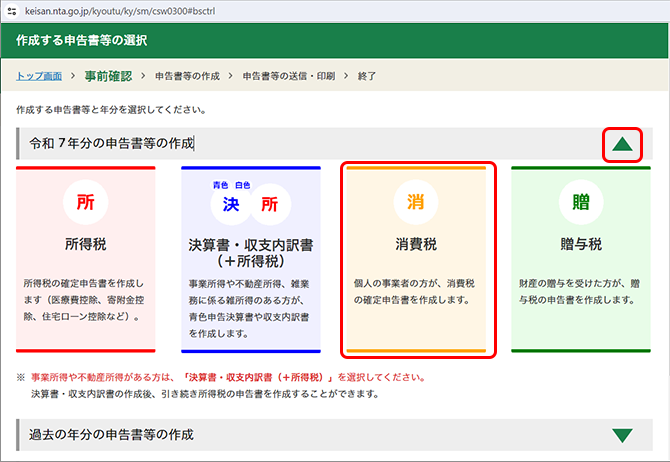This screenshot has height=462, width=670.
Task: Click the note line 決算書・収支内訳書の作成後
Action: (x=205, y=394)
